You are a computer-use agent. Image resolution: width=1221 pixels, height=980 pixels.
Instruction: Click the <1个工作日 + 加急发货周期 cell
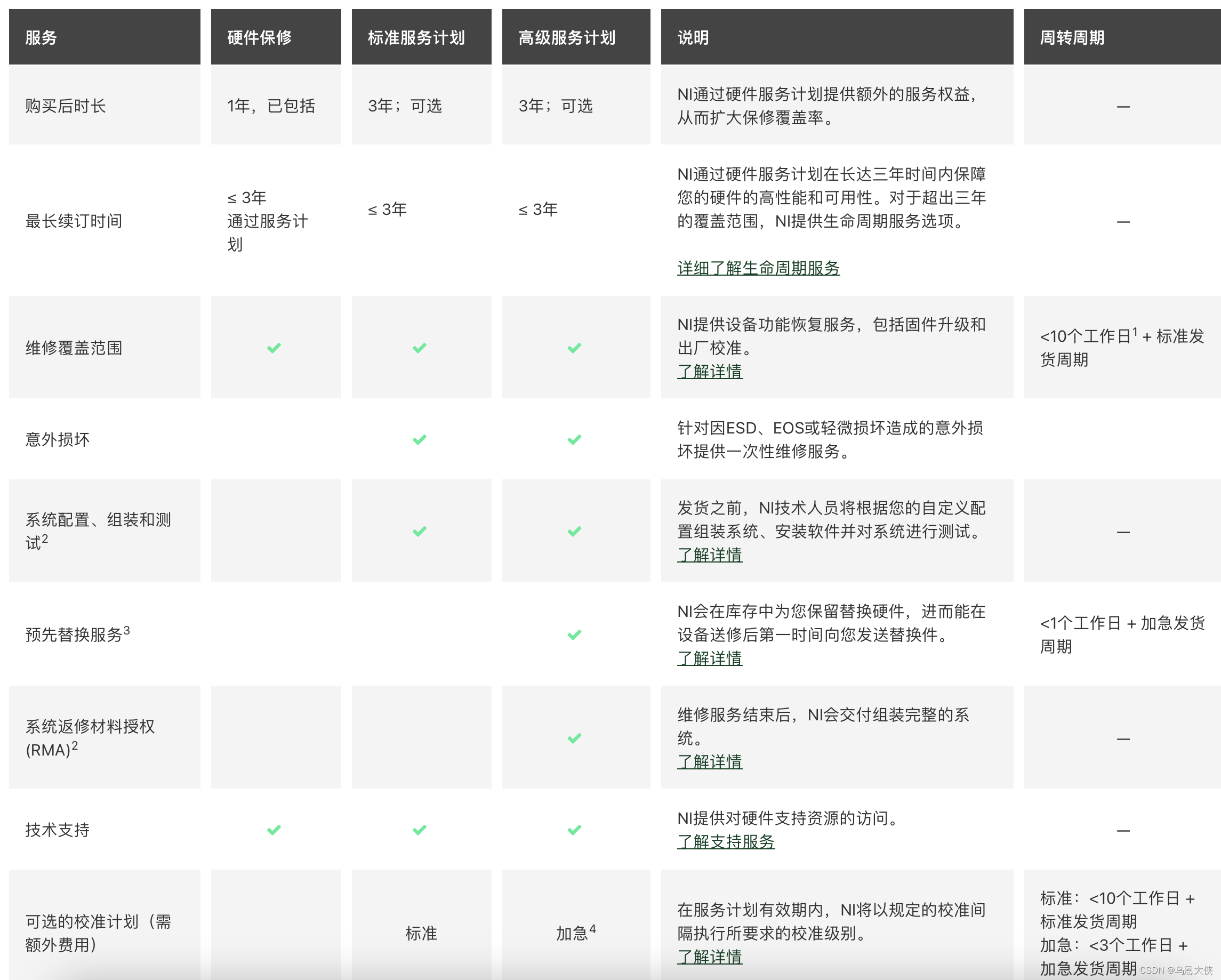[x=1122, y=634]
